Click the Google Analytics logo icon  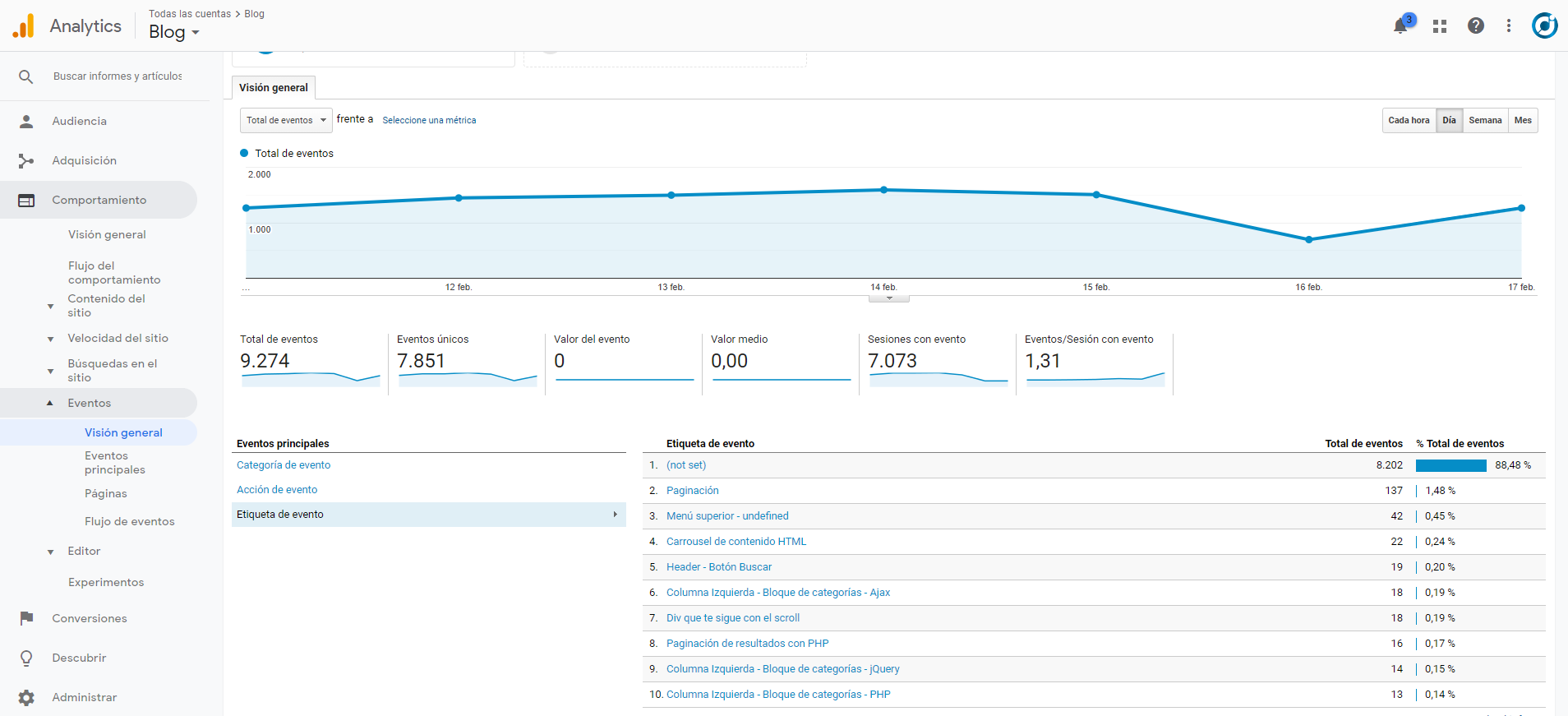click(24, 25)
